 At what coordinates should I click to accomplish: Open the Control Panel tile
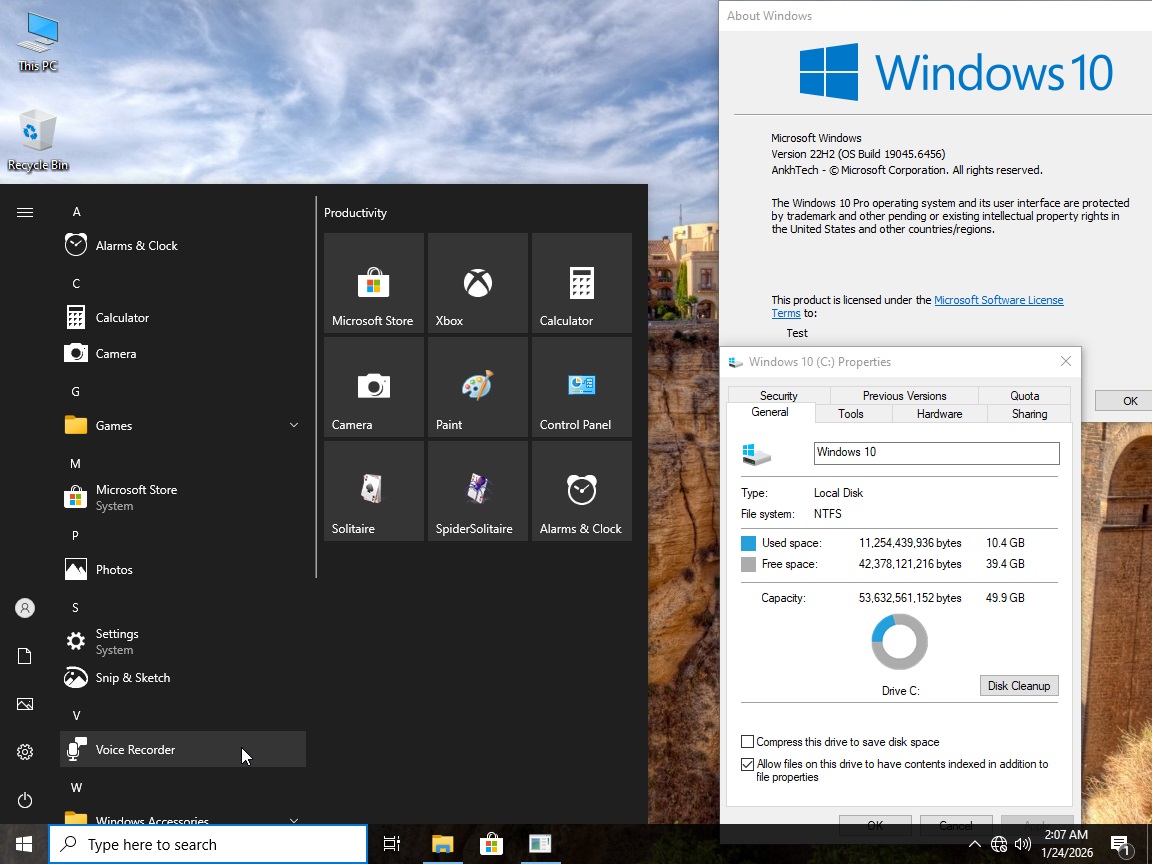(x=581, y=387)
